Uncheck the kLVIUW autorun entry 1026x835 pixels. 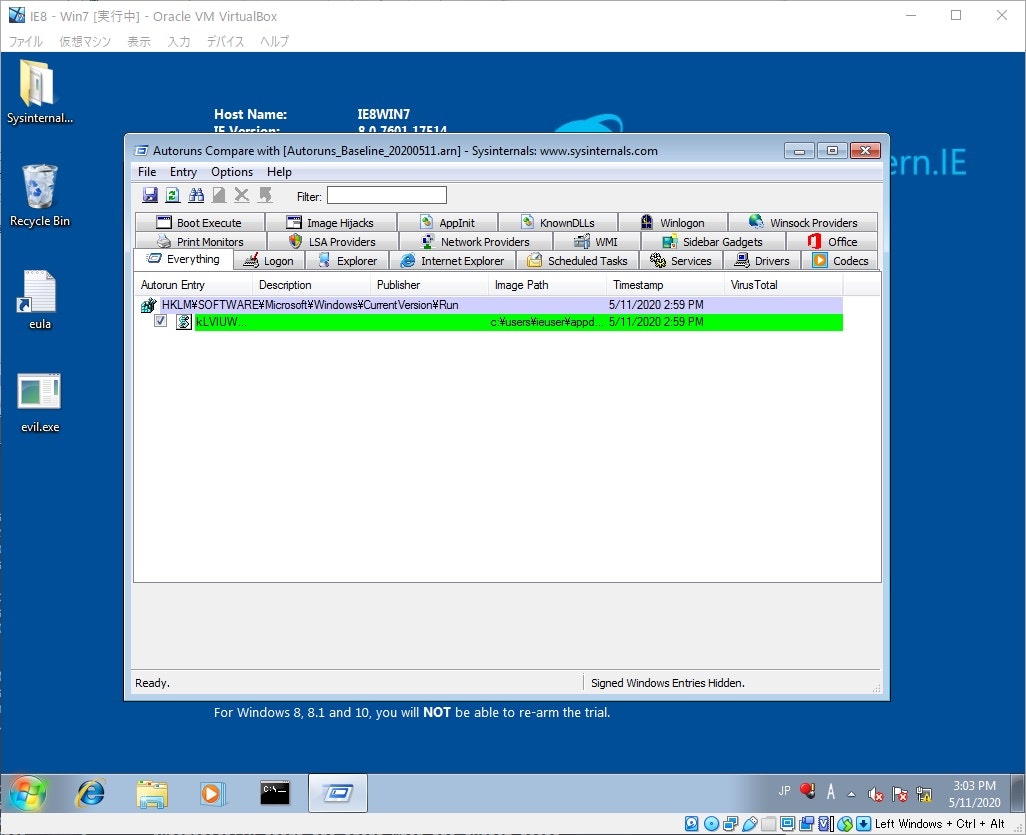click(162, 321)
